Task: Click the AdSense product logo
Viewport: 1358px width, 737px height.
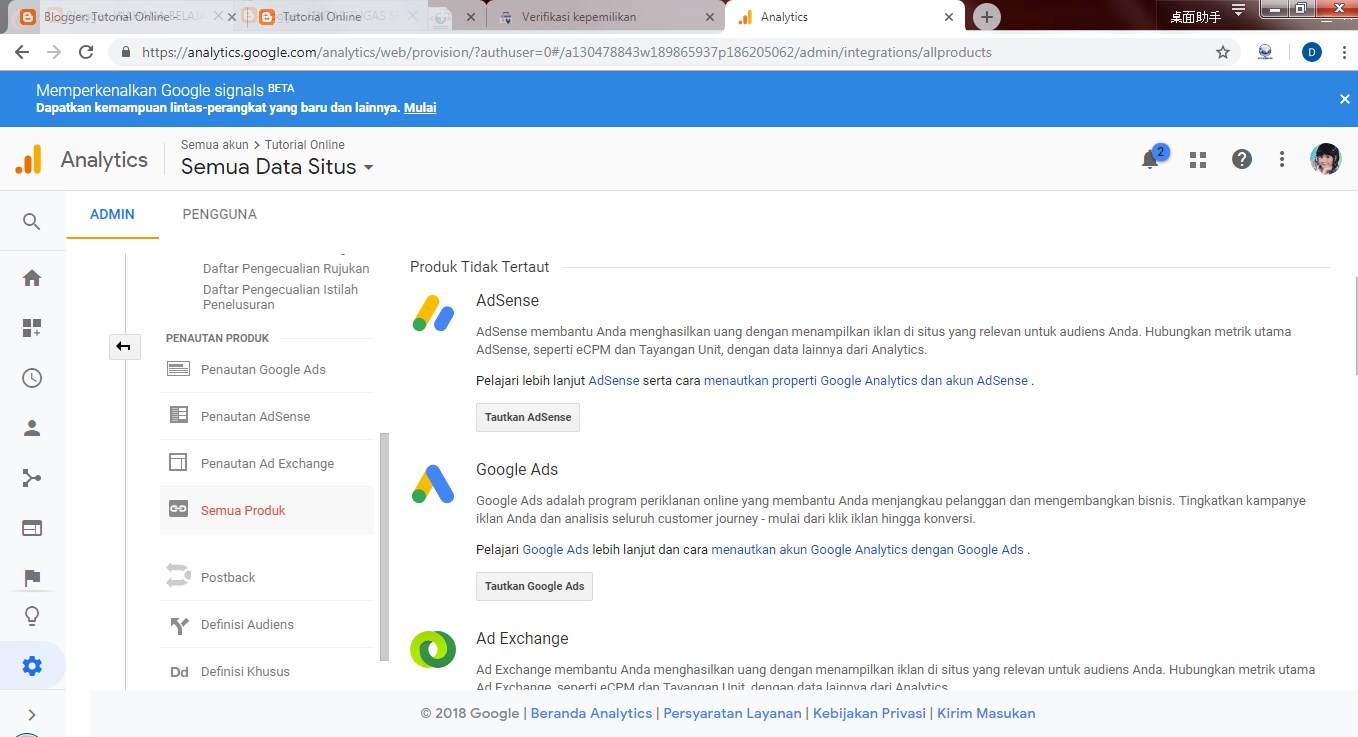Action: [433, 314]
